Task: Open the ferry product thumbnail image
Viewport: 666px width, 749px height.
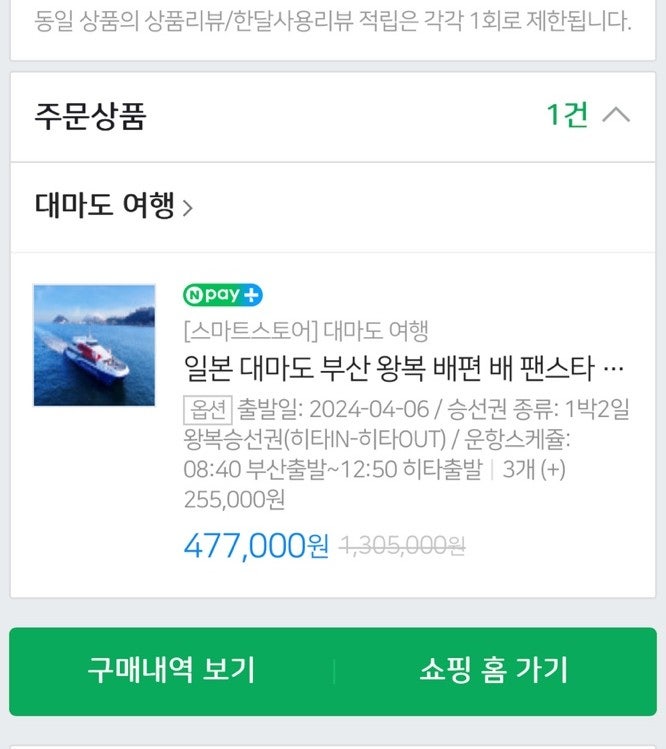Action: [x=94, y=345]
